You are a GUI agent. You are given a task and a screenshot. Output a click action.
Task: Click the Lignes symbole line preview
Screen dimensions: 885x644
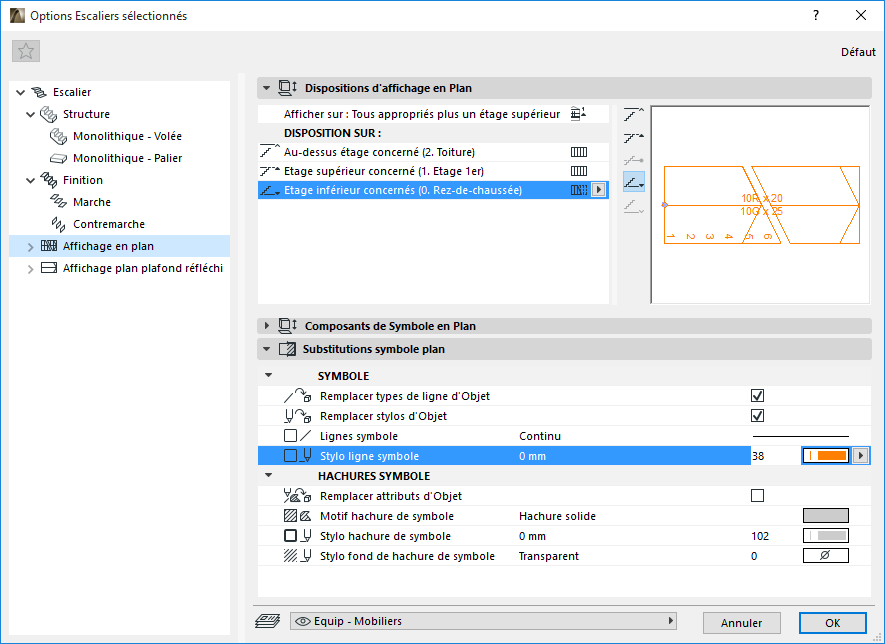pyautogui.click(x=800, y=436)
